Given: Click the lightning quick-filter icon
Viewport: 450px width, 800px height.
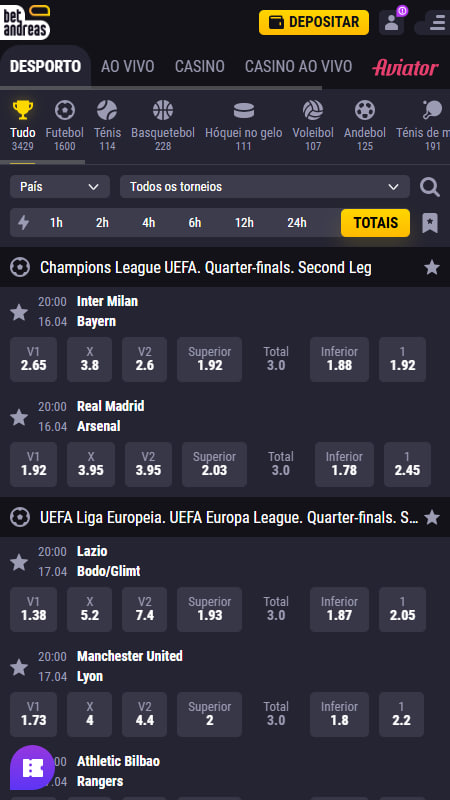Looking at the screenshot, I should (23, 222).
